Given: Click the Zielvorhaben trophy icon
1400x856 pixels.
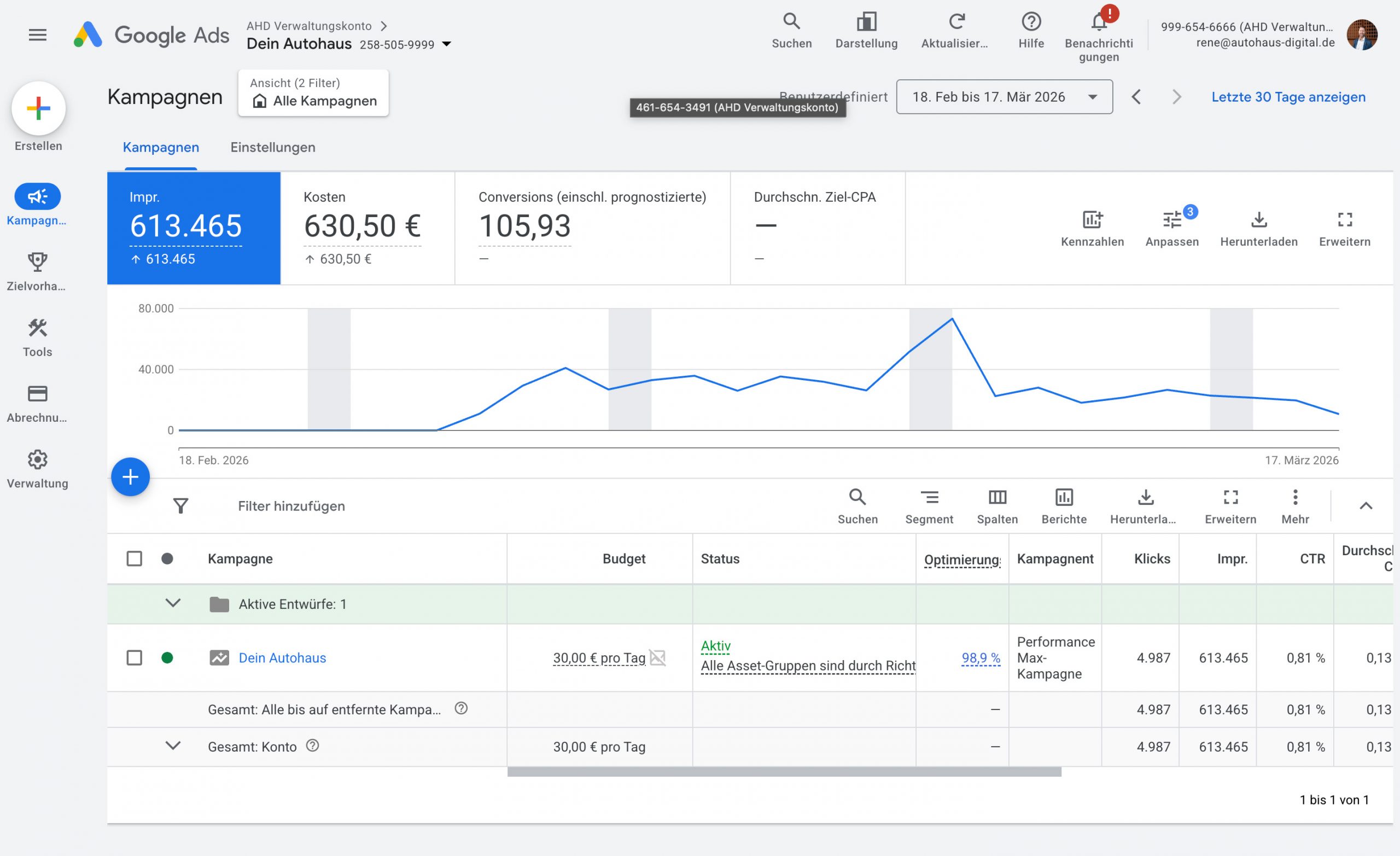Looking at the screenshot, I should point(38,262).
